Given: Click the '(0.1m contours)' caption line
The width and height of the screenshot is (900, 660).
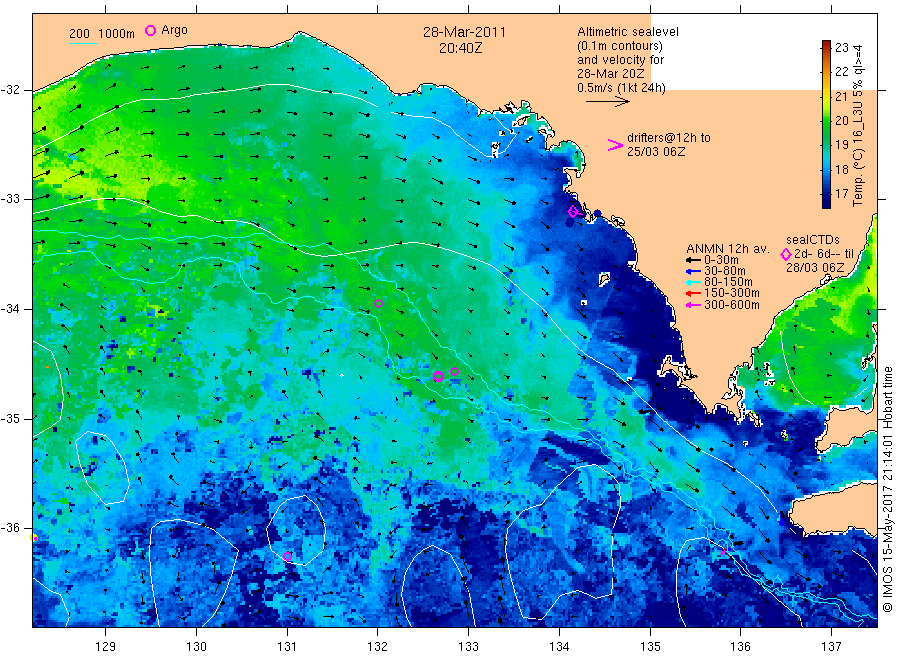Looking at the screenshot, I should (x=619, y=46).
